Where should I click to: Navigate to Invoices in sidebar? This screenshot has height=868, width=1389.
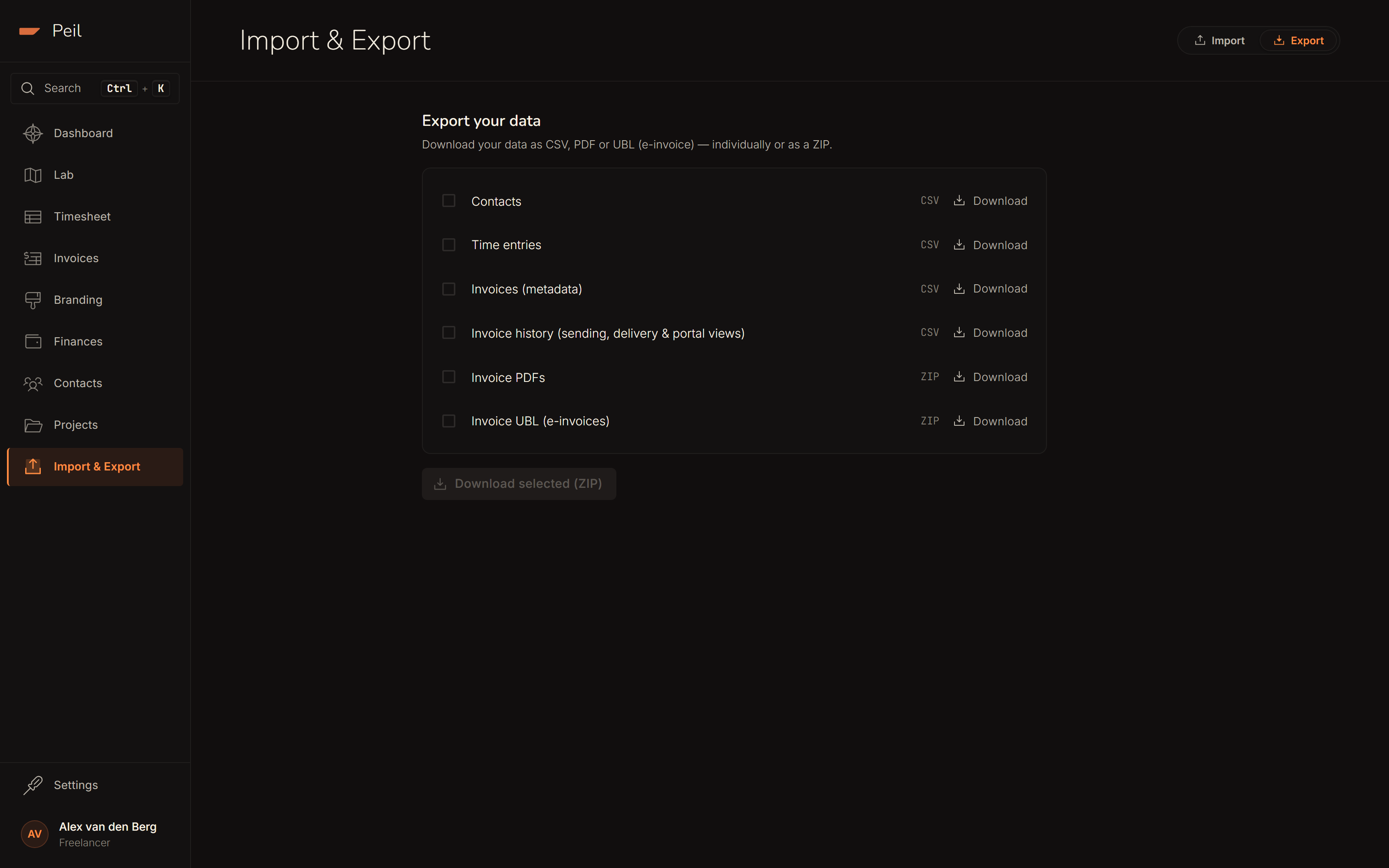coord(95,258)
